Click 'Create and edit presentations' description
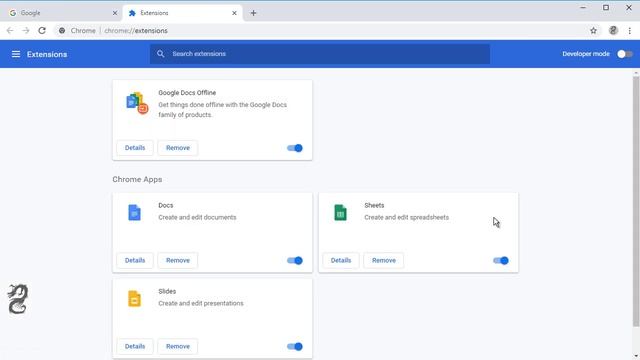Screen dimensions: 640x360 [x=201, y=304]
